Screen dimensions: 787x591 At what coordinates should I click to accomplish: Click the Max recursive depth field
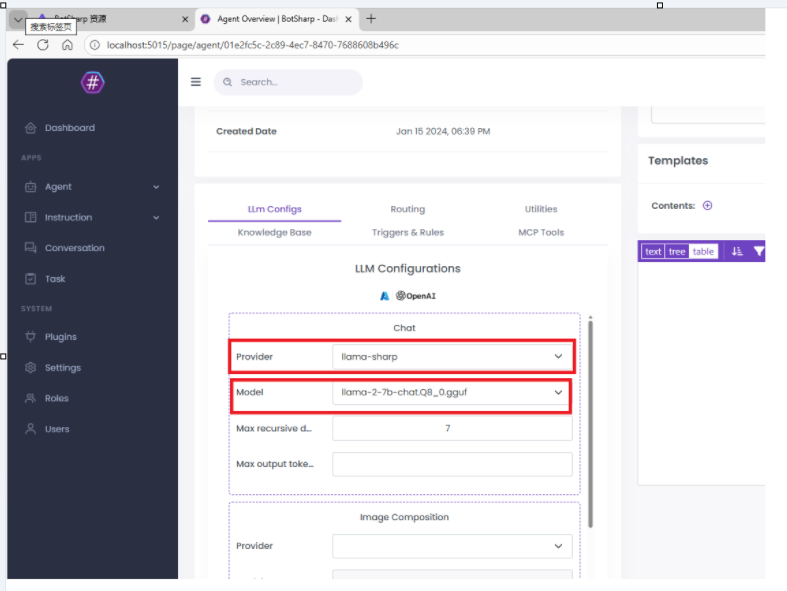452,428
